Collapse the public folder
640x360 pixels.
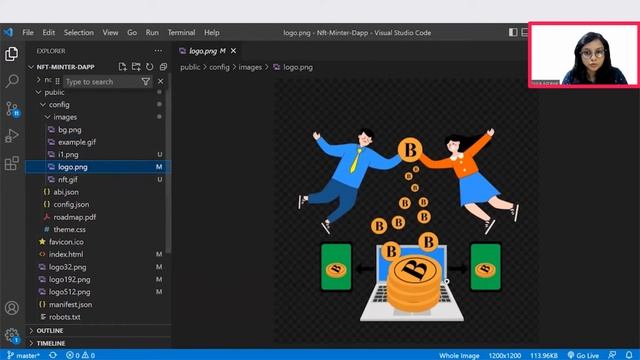pyautogui.click(x=54, y=92)
